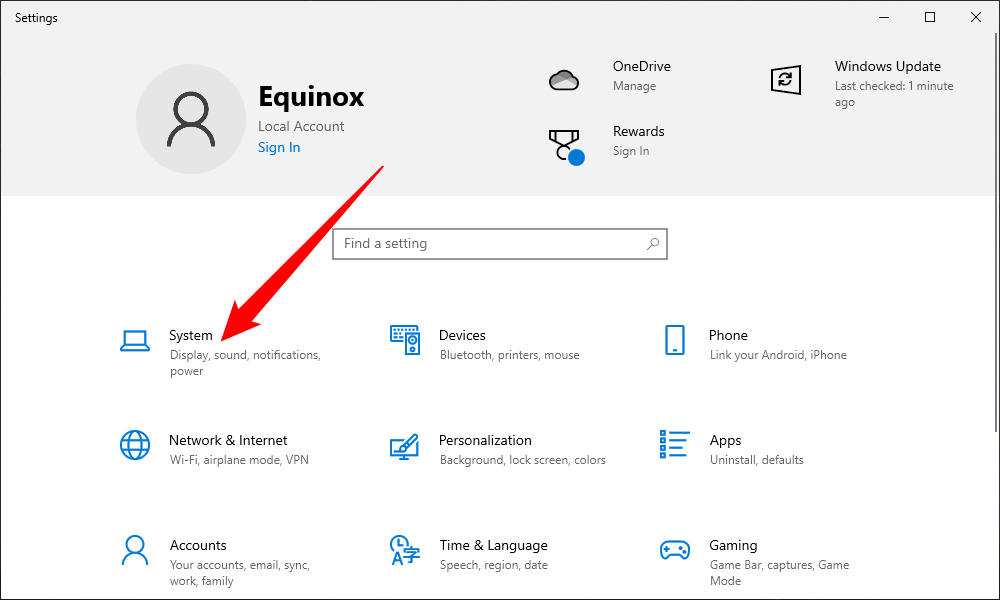Viewport: 1000px width, 600px height.
Task: Open the Time & Language icon
Action: [405, 550]
